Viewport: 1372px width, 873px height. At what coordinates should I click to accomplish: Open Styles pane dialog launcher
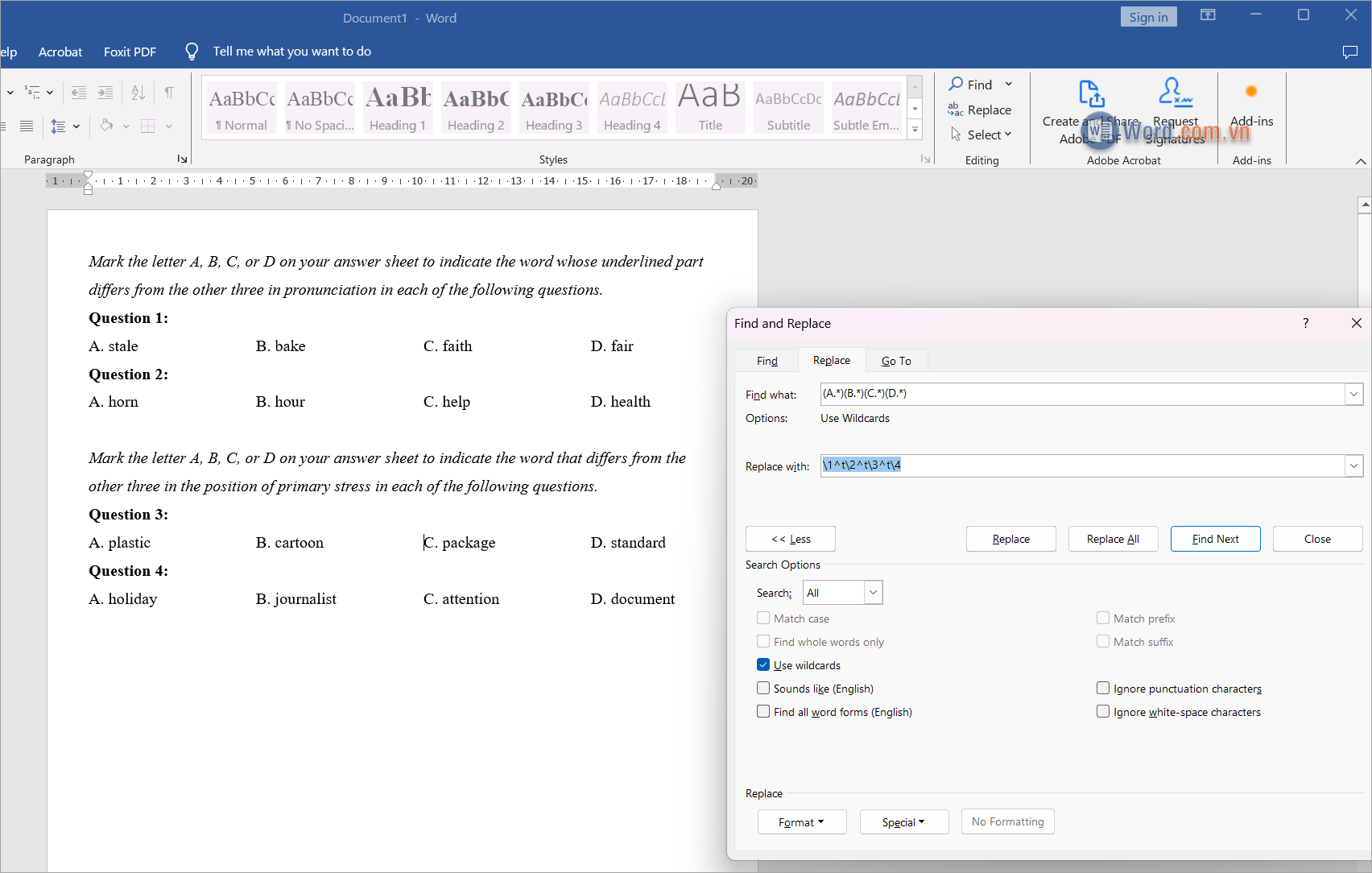point(925,159)
